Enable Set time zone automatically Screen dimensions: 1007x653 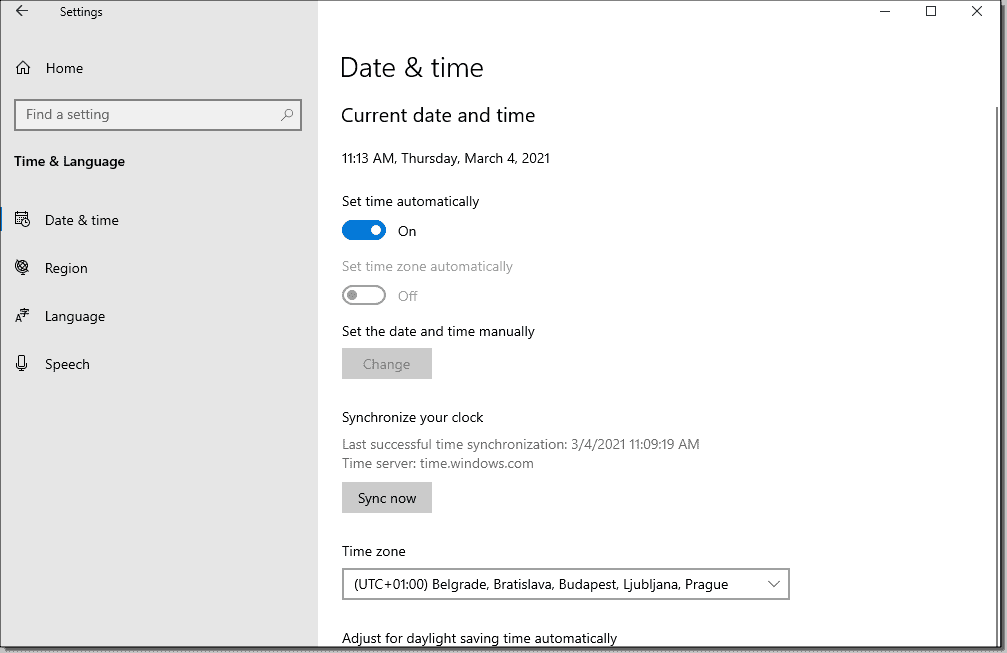pyautogui.click(x=364, y=295)
